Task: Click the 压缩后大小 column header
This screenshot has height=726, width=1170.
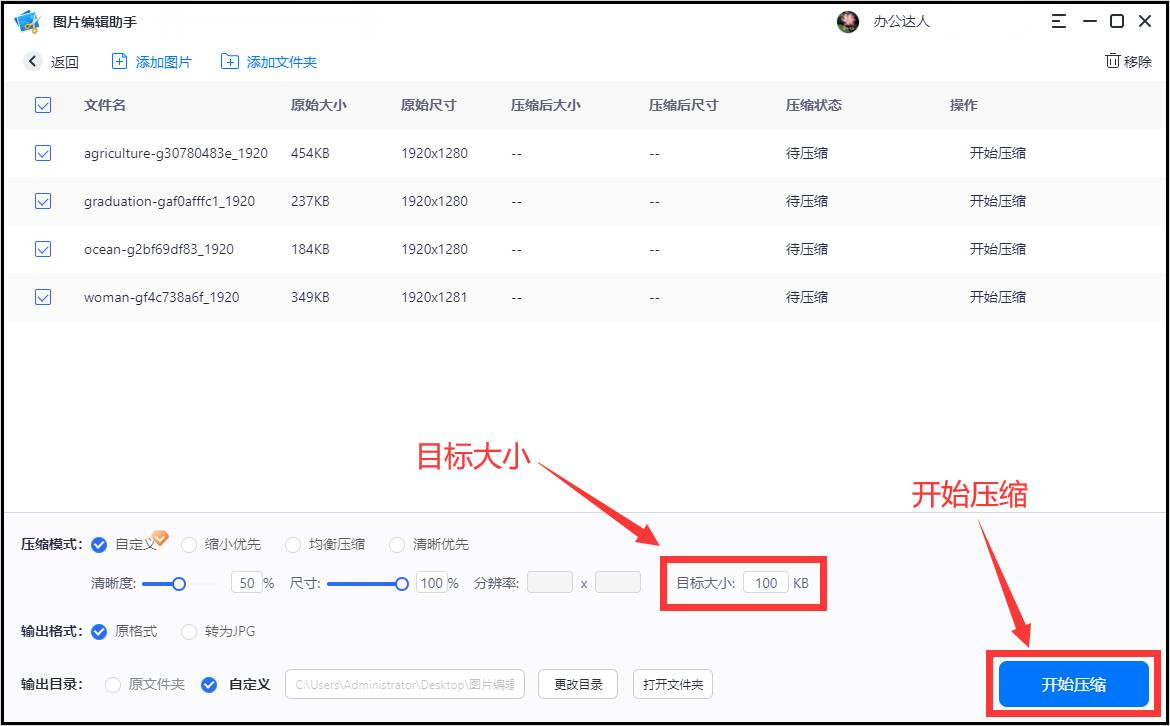Action: point(545,105)
